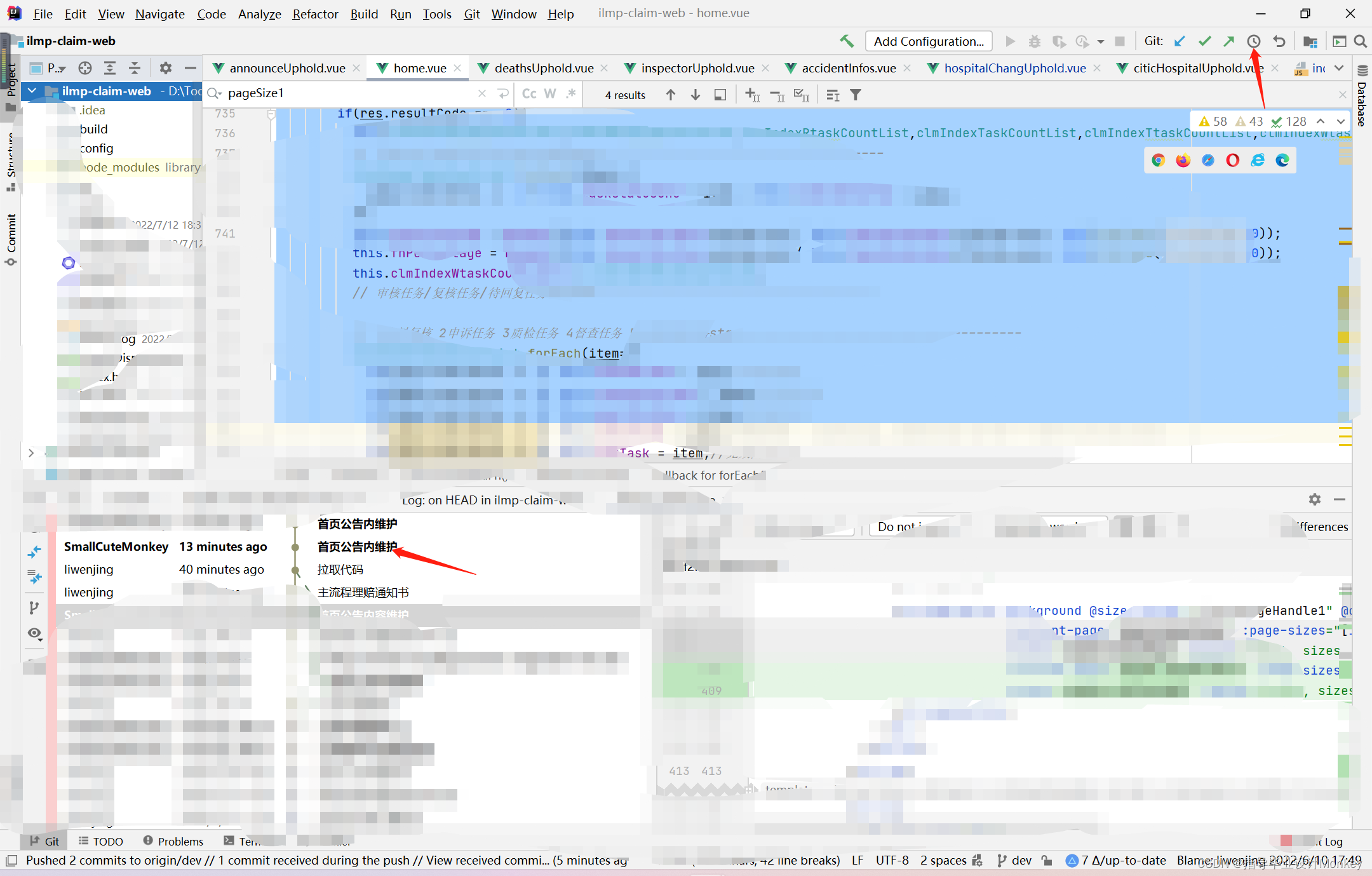Click Search Everywhere magnifier icon
Screen dimensions: 1372x876
pos(1360,41)
